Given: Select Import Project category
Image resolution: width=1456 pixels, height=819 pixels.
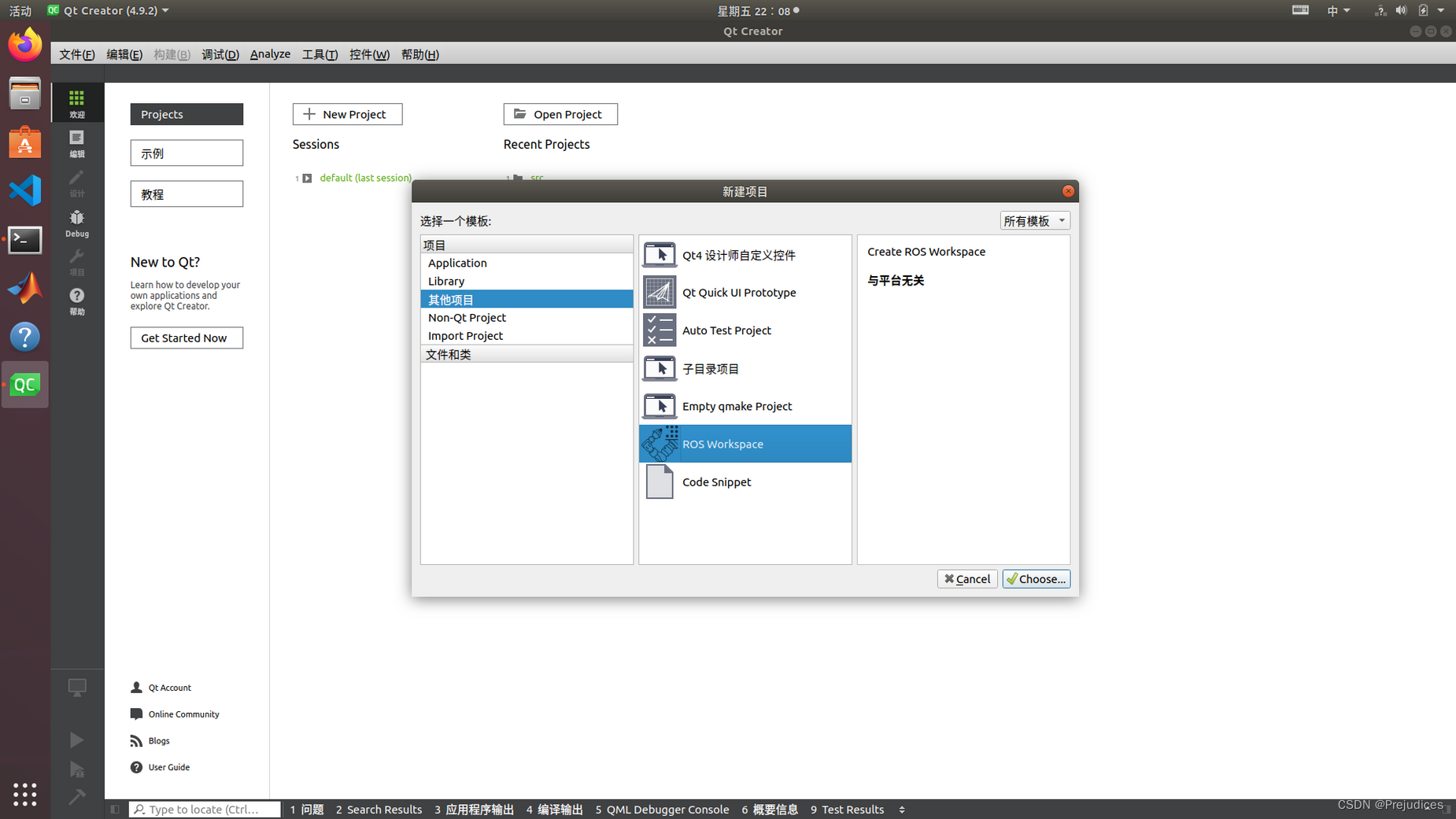Looking at the screenshot, I should tap(527, 335).
